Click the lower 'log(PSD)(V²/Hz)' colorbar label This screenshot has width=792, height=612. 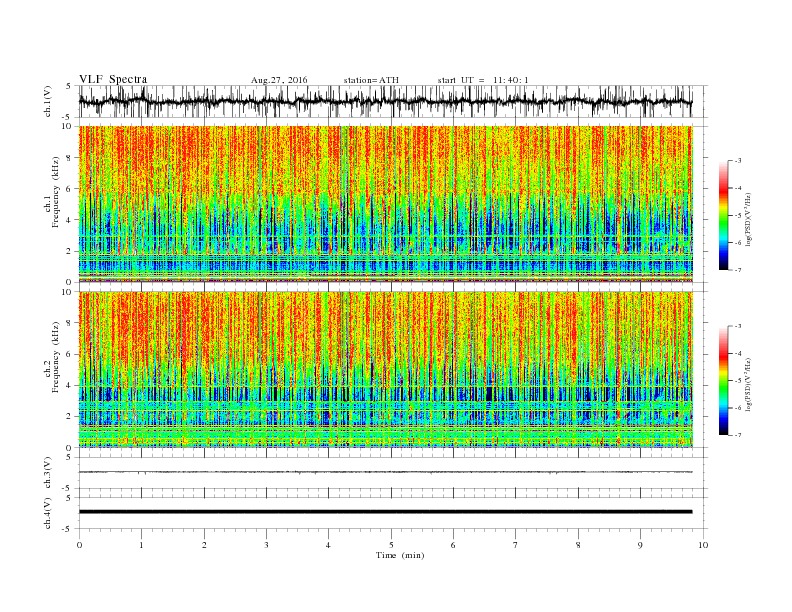coord(748,385)
